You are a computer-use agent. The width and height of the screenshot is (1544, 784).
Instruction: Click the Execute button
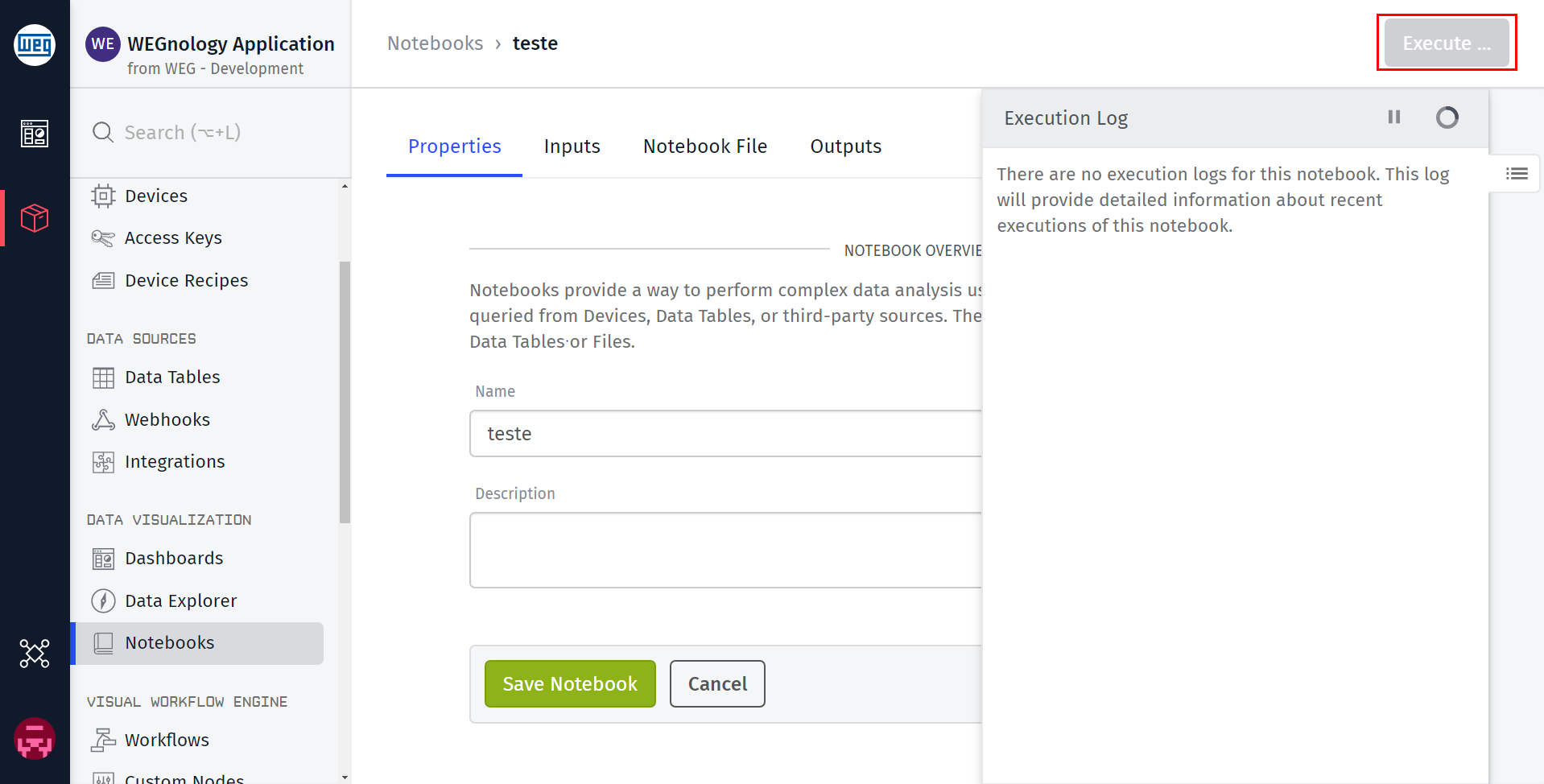click(1447, 43)
